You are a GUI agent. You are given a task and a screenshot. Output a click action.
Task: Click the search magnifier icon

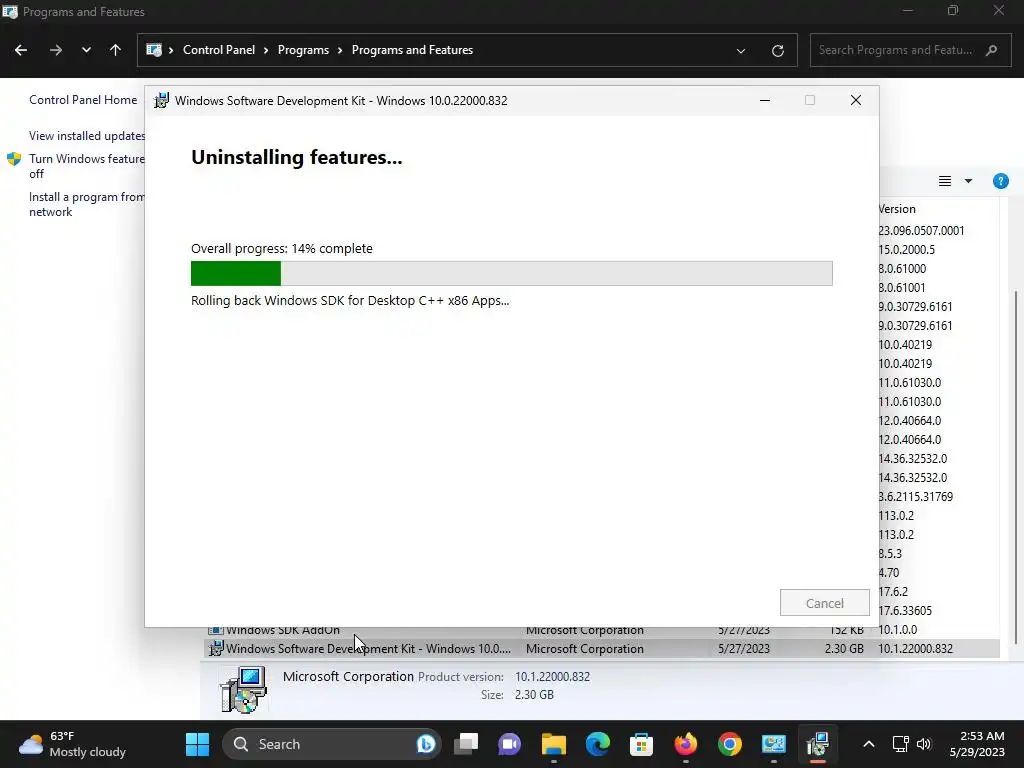(x=991, y=50)
